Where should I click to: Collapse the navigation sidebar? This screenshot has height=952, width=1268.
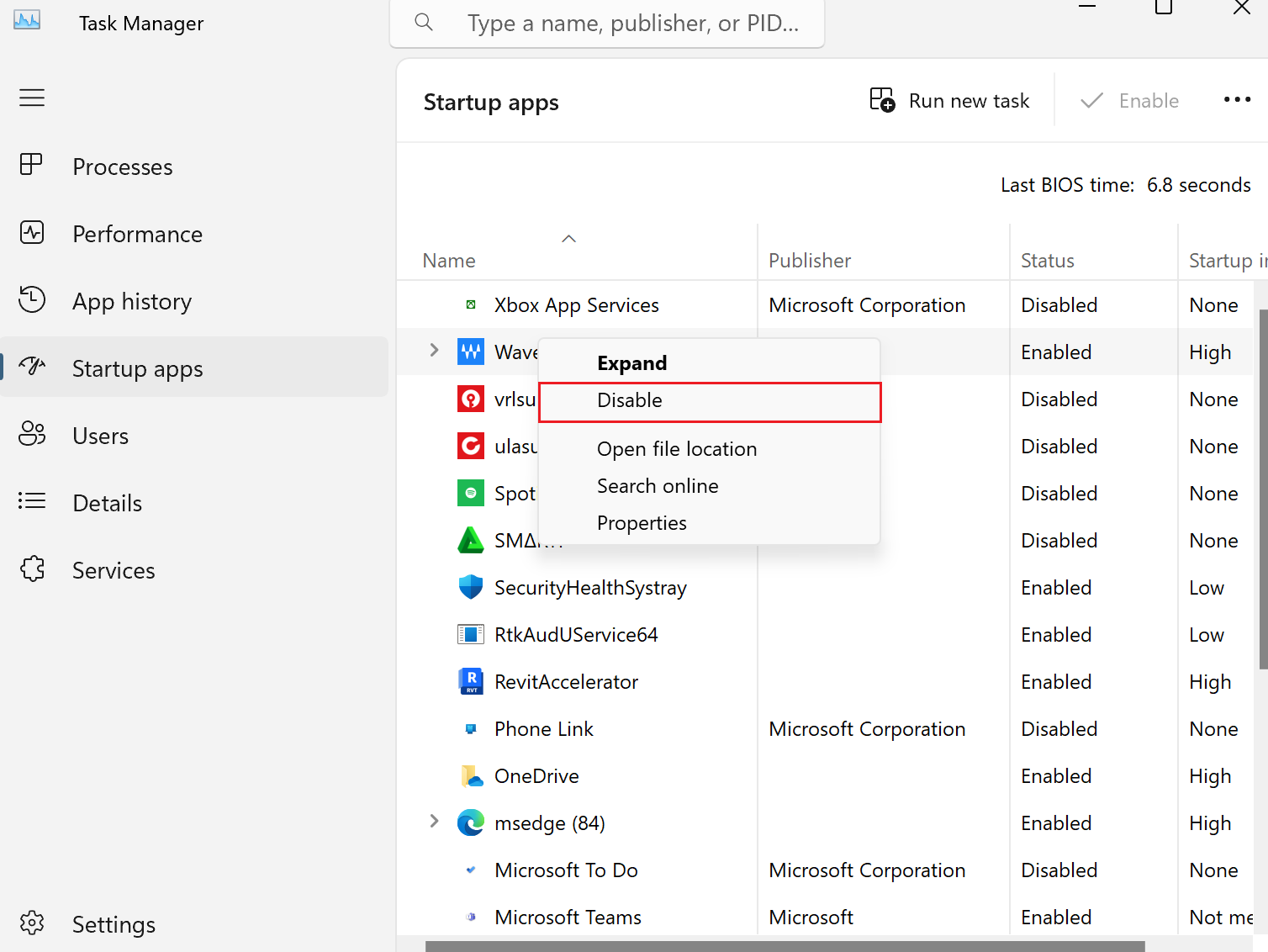click(x=32, y=98)
